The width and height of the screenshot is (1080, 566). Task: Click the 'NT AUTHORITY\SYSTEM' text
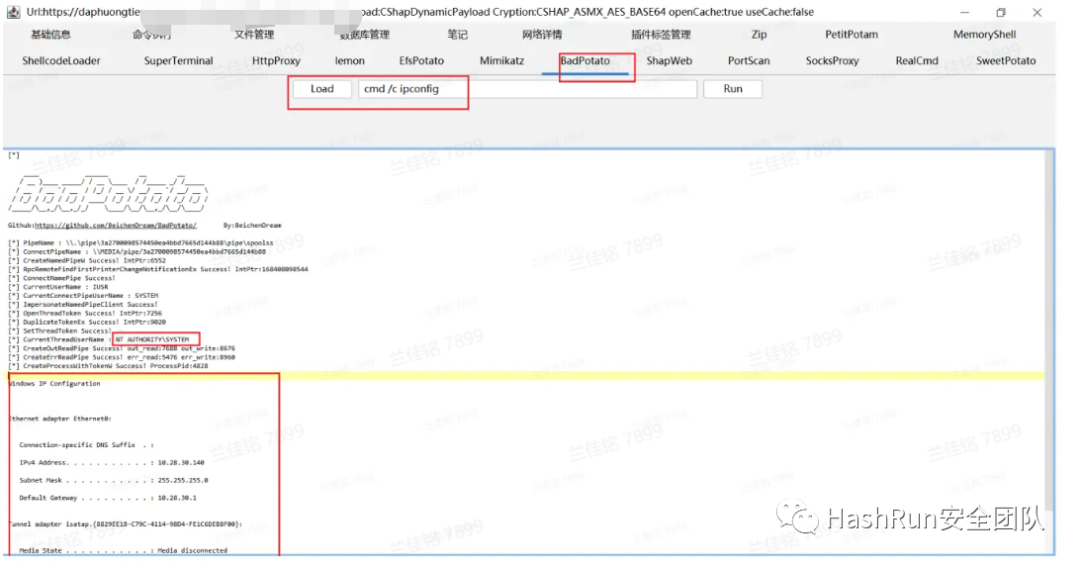(x=152, y=339)
